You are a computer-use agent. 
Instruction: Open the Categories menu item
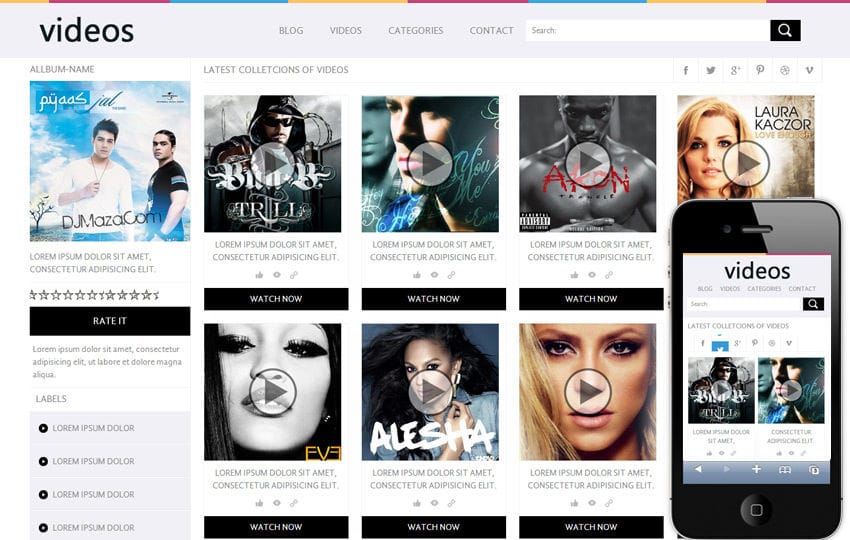(416, 30)
